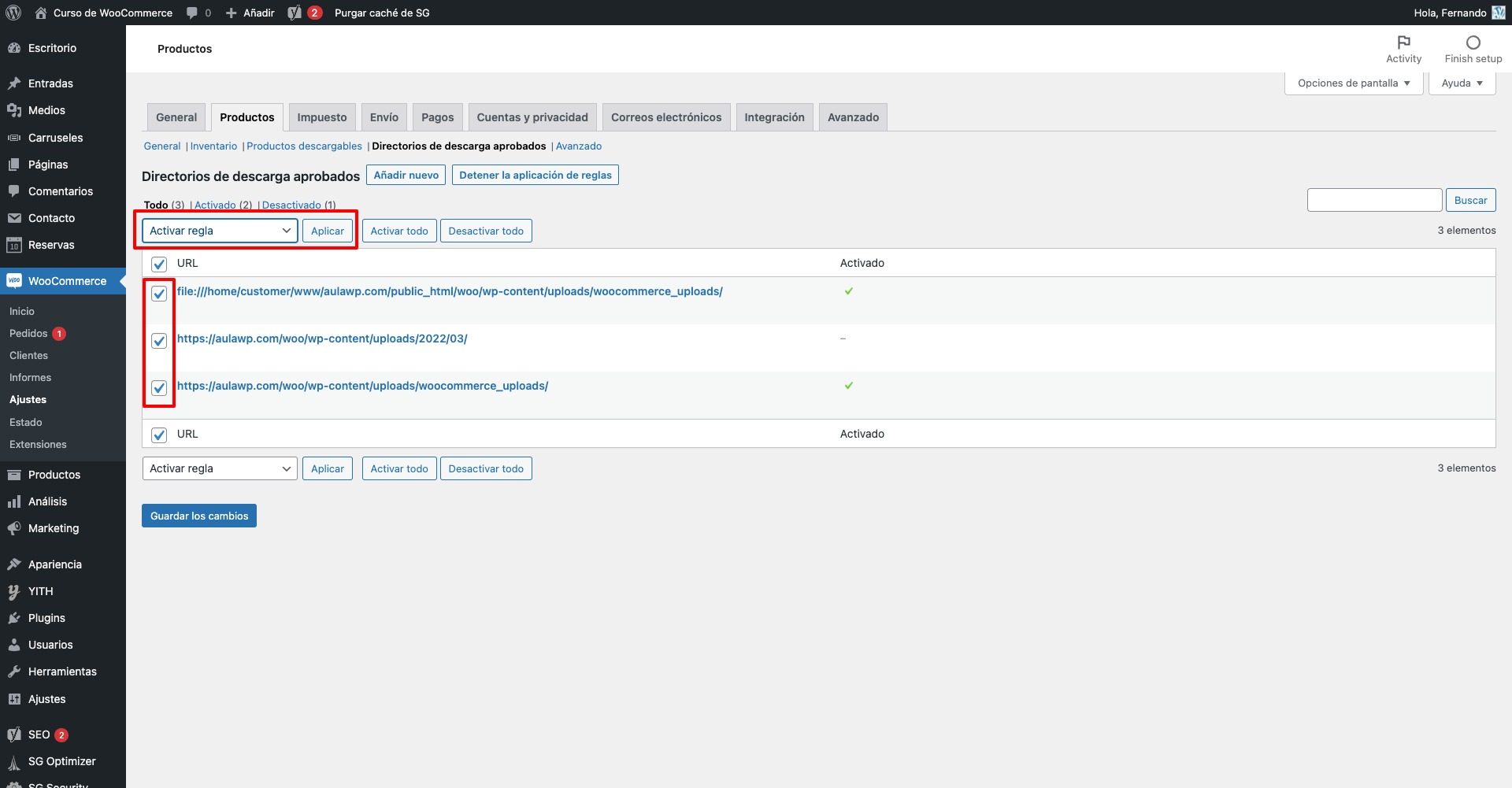1512x788 pixels.
Task: Switch to the Envío tab
Action: coord(384,117)
